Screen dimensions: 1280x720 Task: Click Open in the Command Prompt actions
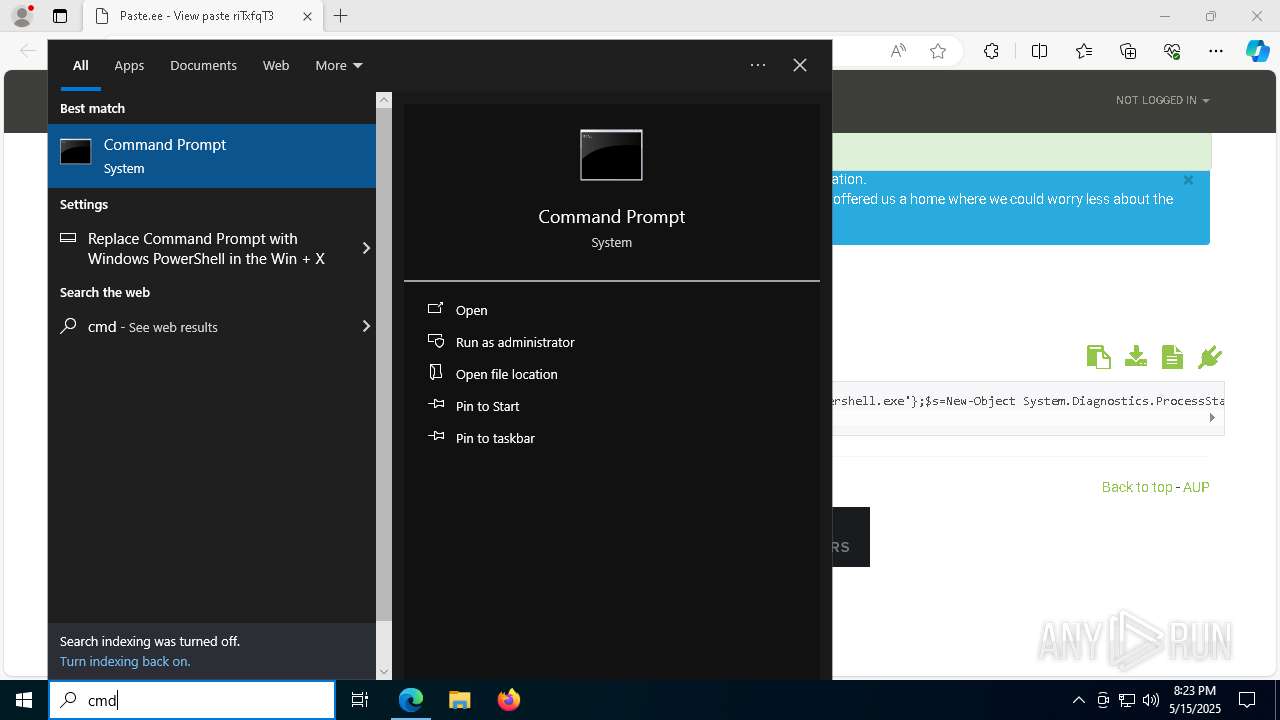click(471, 310)
